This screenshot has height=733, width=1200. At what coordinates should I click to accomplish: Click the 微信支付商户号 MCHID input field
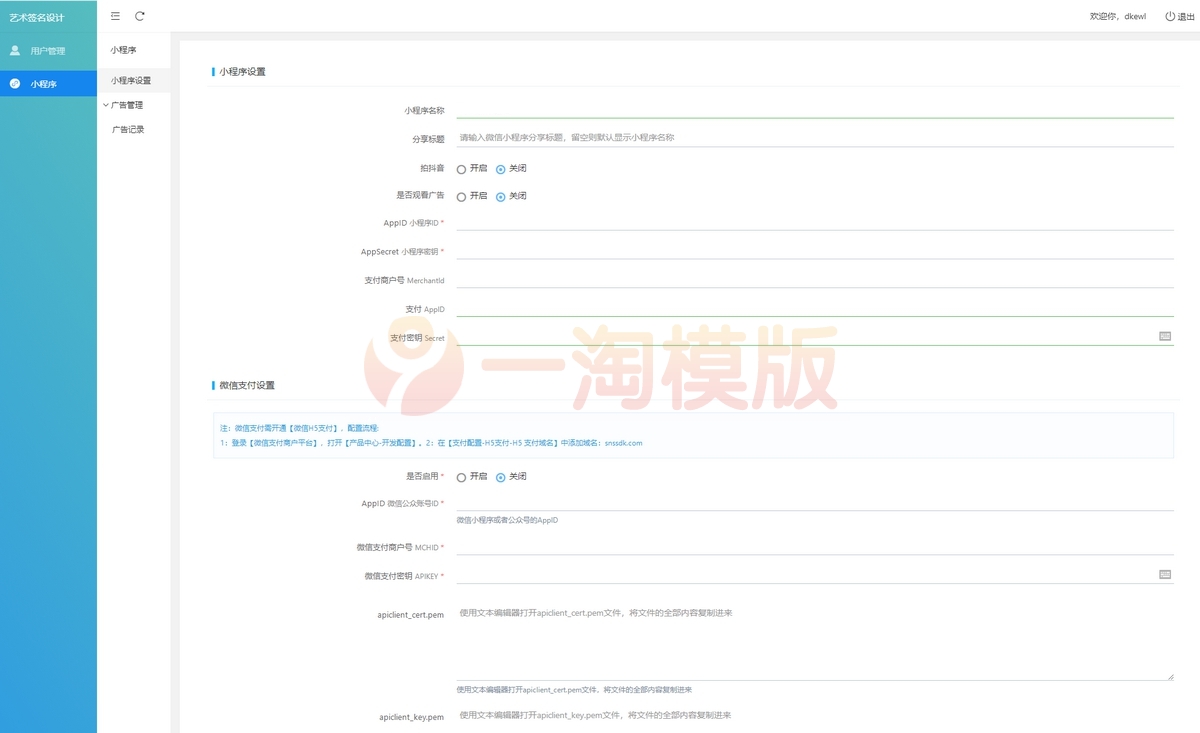[815, 547]
